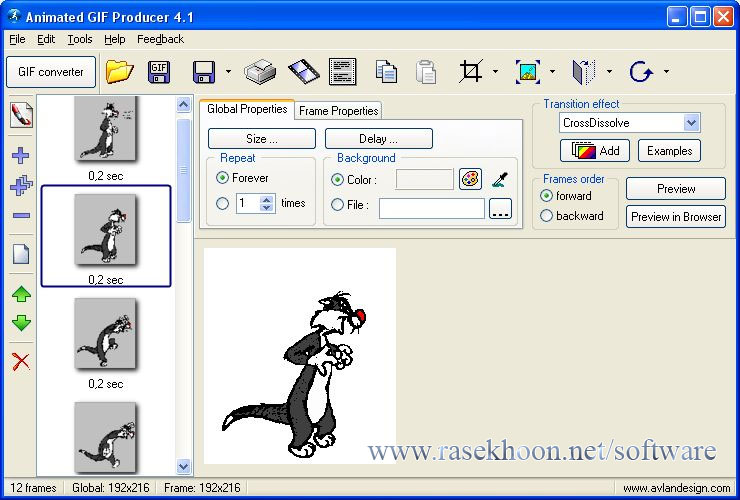Expand the flip tool dropdown arrow
The image size is (740, 500).
click(x=609, y=72)
